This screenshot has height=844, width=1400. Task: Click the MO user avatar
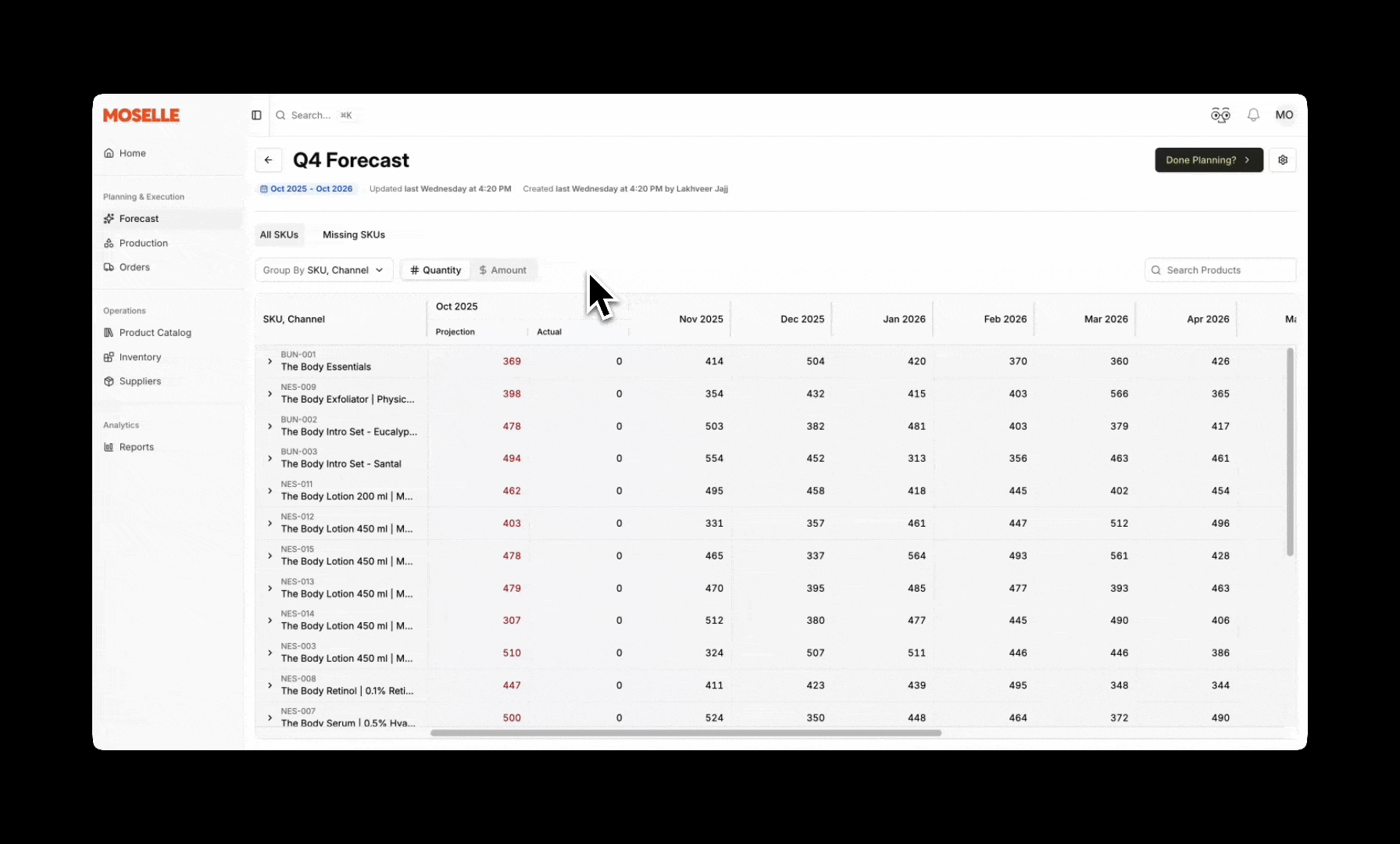point(1284,115)
